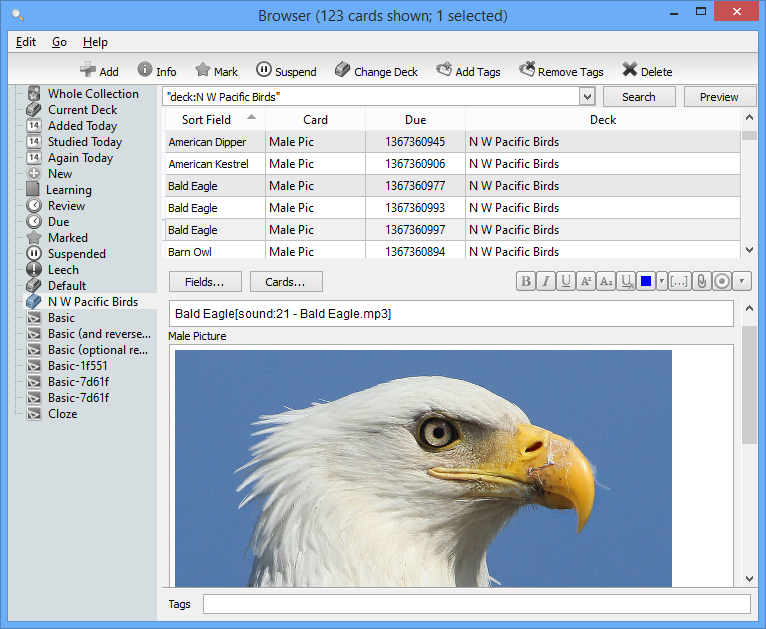Show Marked cards via sidebar

point(57,238)
